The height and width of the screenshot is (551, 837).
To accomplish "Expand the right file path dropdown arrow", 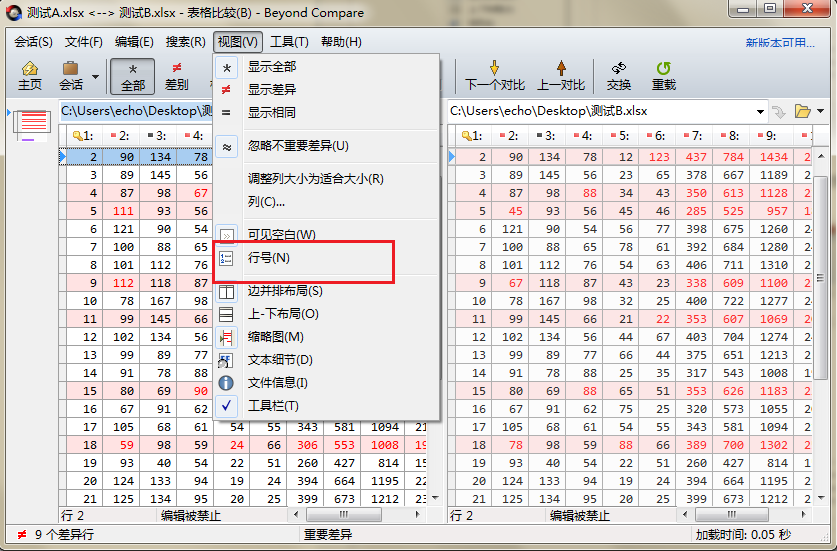I will pyautogui.click(x=760, y=112).
